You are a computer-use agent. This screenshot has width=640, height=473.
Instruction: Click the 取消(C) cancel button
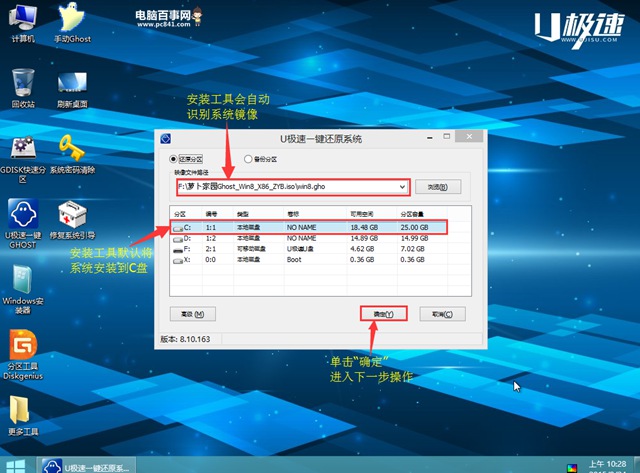[x=442, y=314]
